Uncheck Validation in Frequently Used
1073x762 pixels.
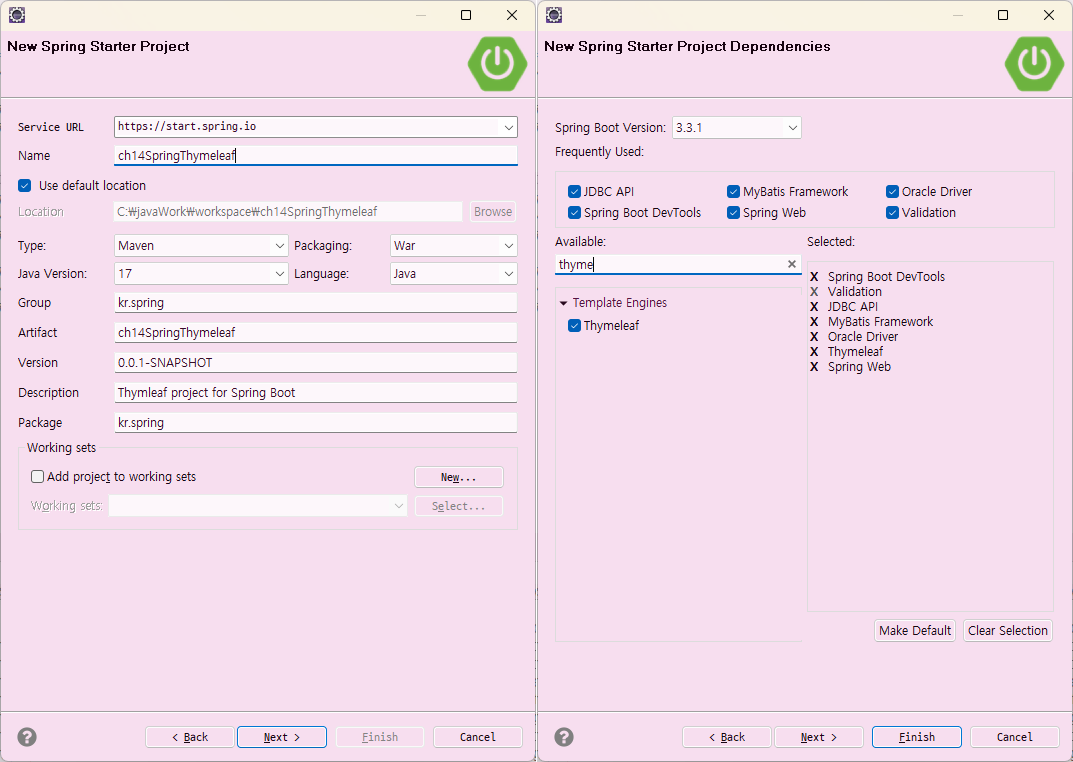tap(892, 213)
